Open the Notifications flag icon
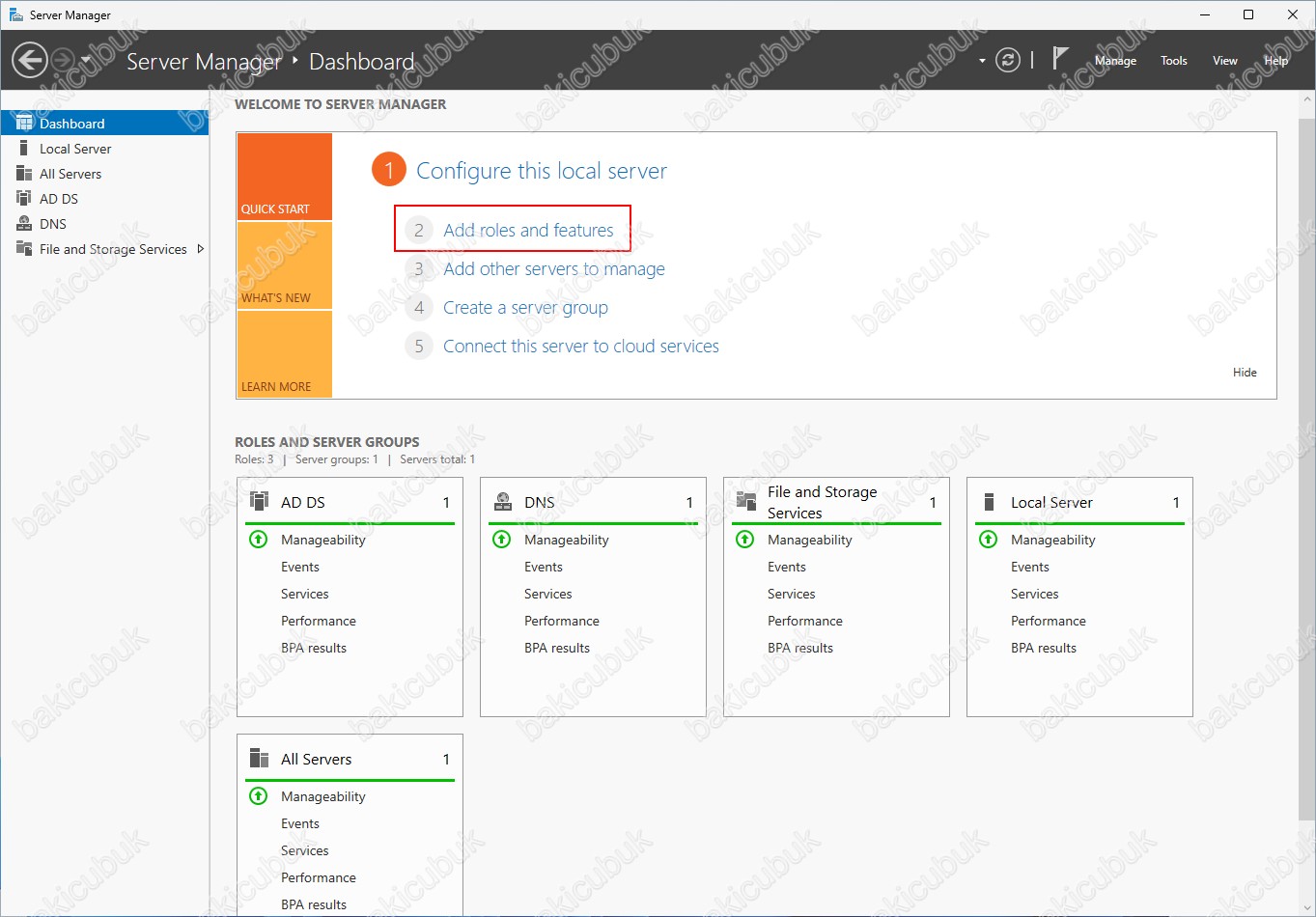Screen dimensions: 1316x917 tap(1060, 58)
